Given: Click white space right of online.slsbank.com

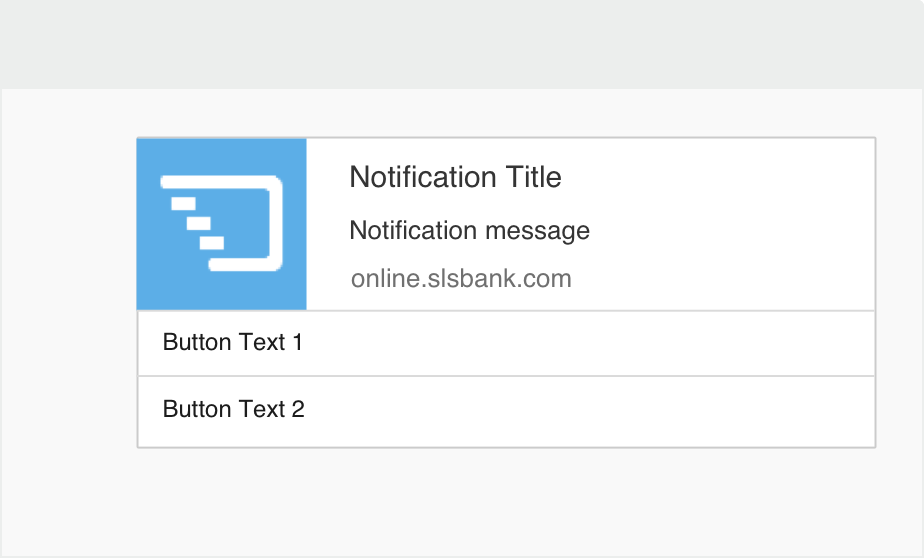Looking at the screenshot, I should coord(724,279).
